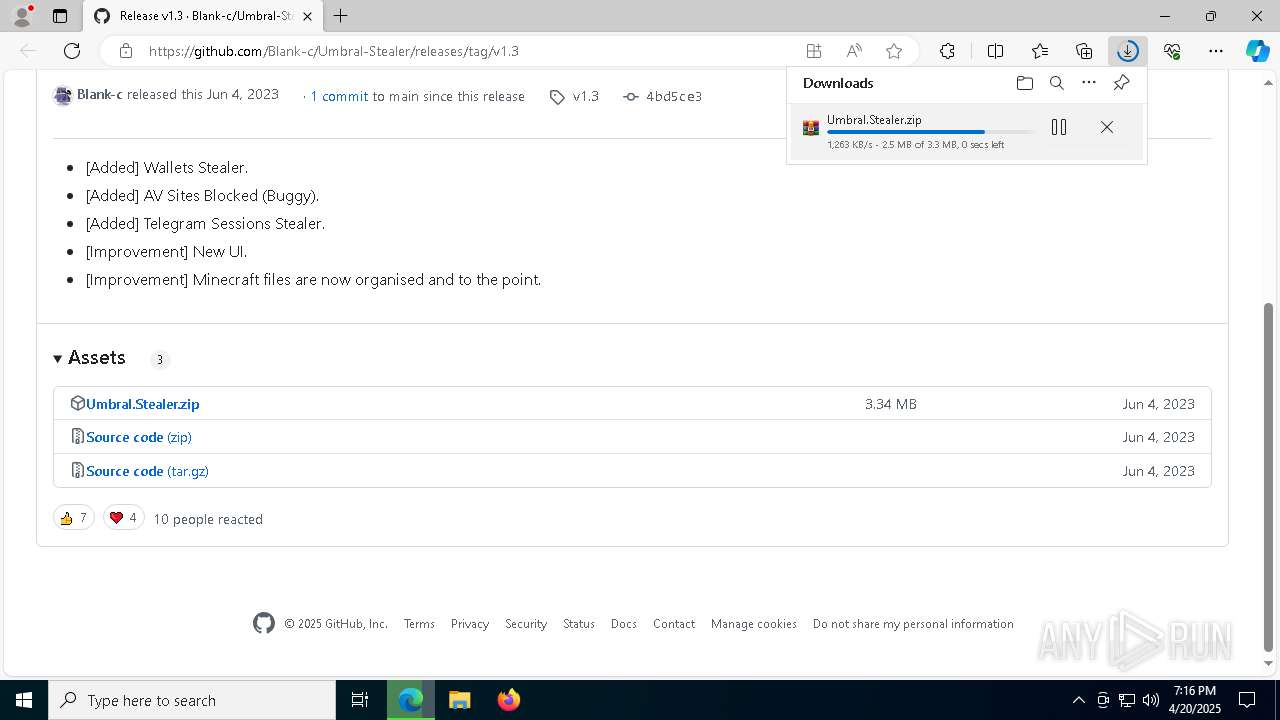1280x720 pixels.
Task: Click the address bar URL field
Action: click(470, 51)
